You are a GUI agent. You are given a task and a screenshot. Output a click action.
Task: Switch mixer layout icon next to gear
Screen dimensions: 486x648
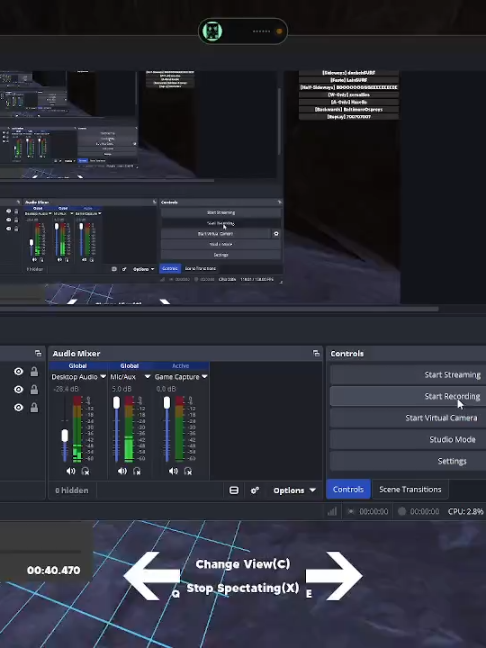point(234,490)
